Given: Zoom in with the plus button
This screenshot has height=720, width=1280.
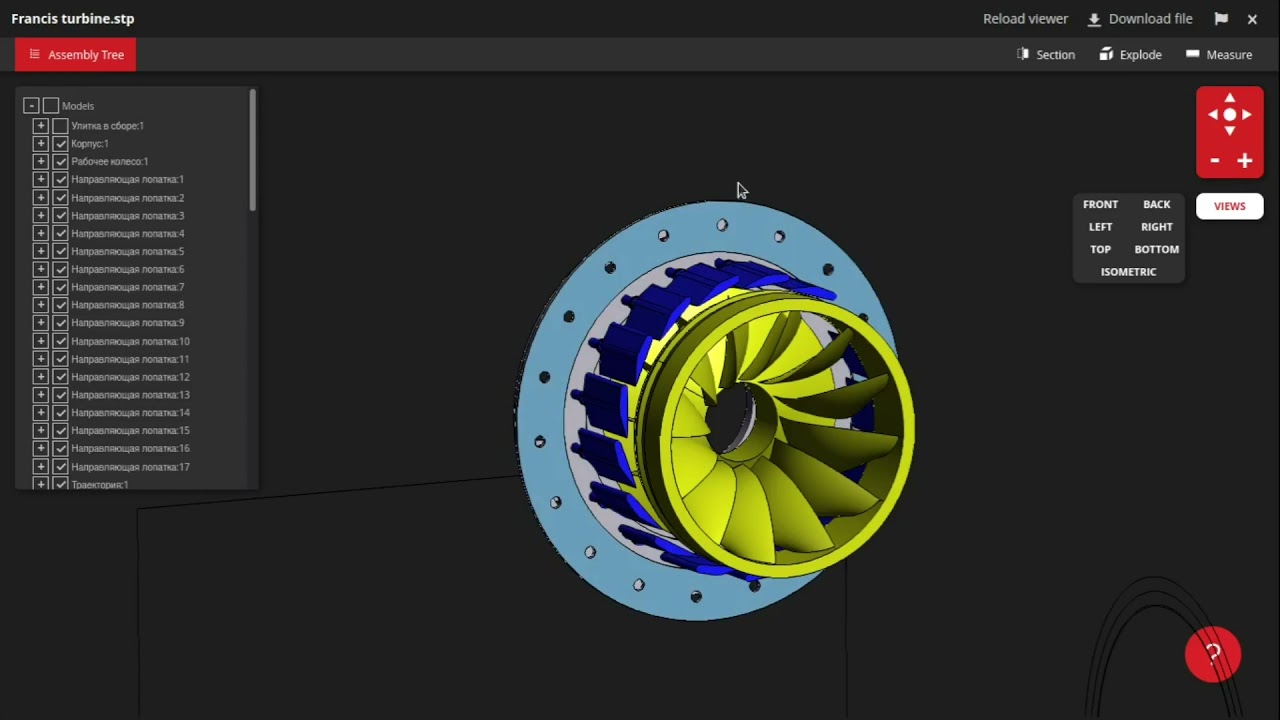Looking at the screenshot, I should point(1244,160).
